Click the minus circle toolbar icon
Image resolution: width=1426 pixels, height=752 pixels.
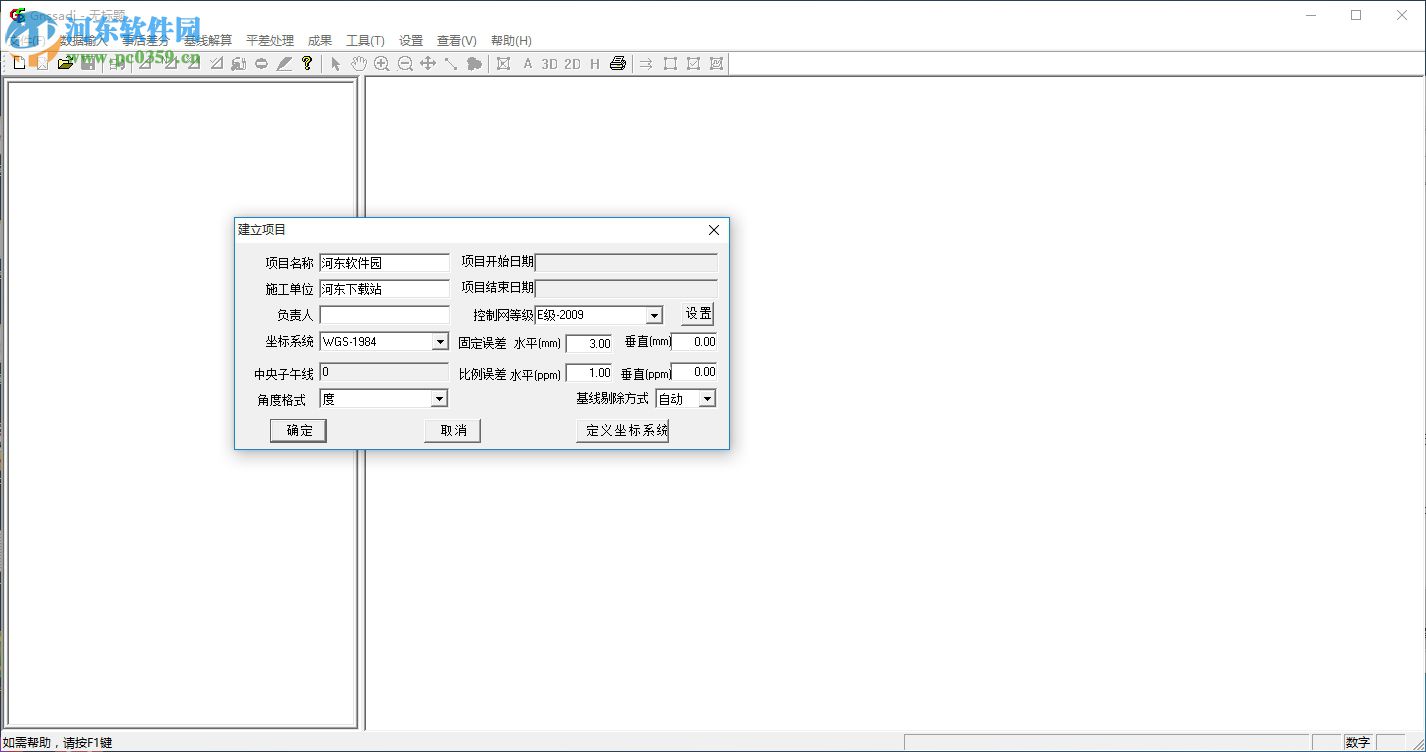pyautogui.click(x=261, y=63)
